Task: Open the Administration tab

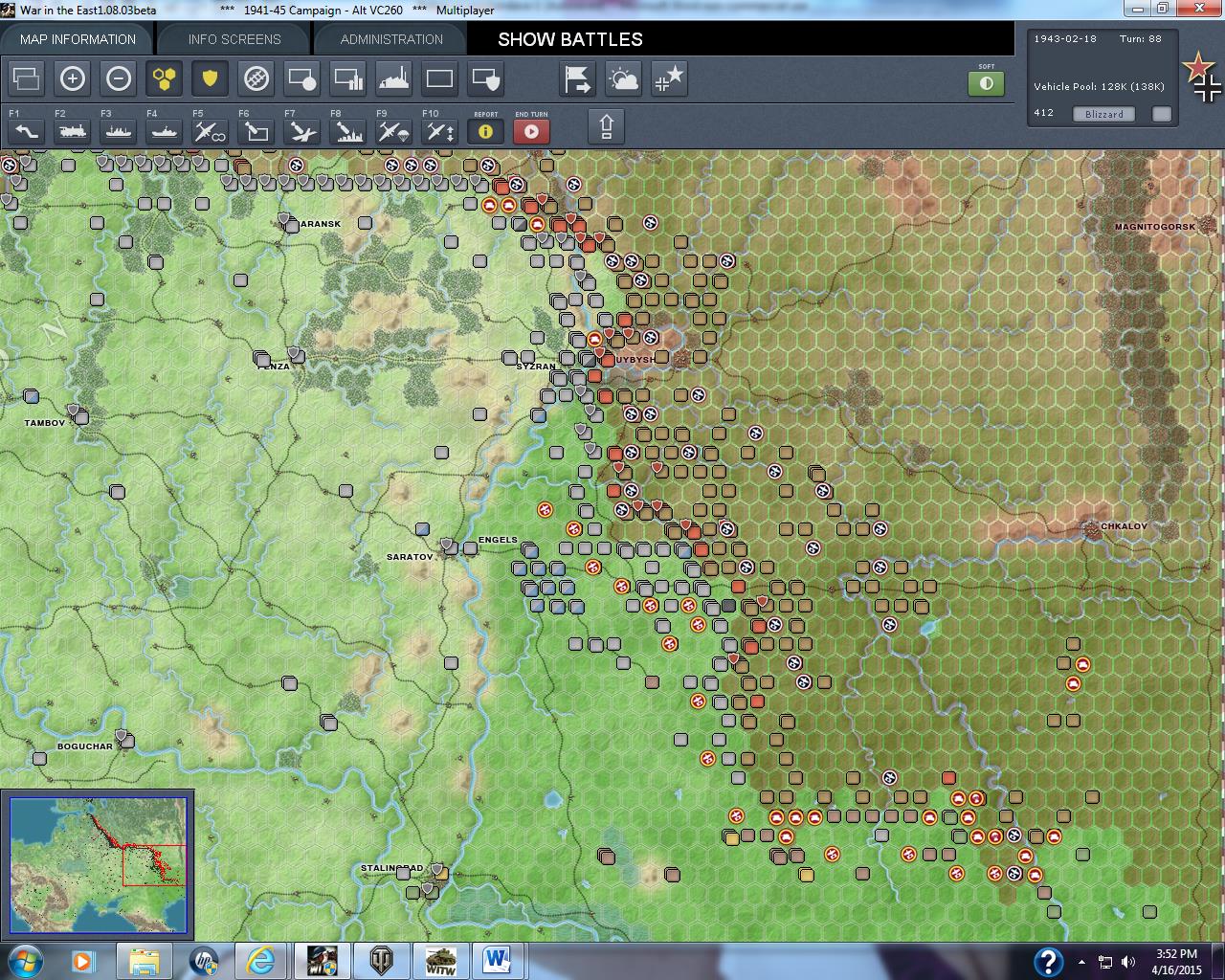Action: point(391,39)
